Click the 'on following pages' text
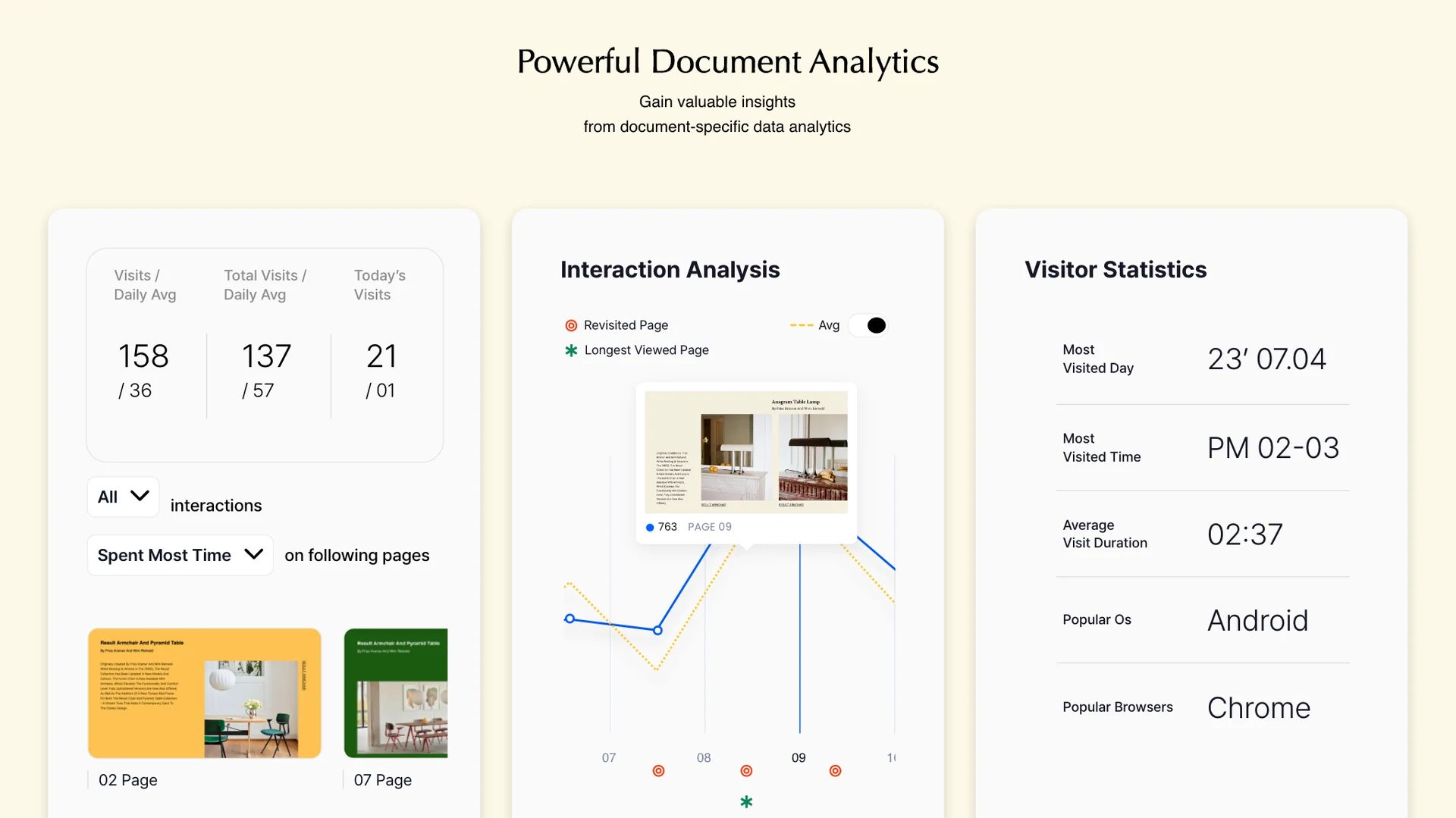This screenshot has height=818, width=1456. (x=357, y=556)
